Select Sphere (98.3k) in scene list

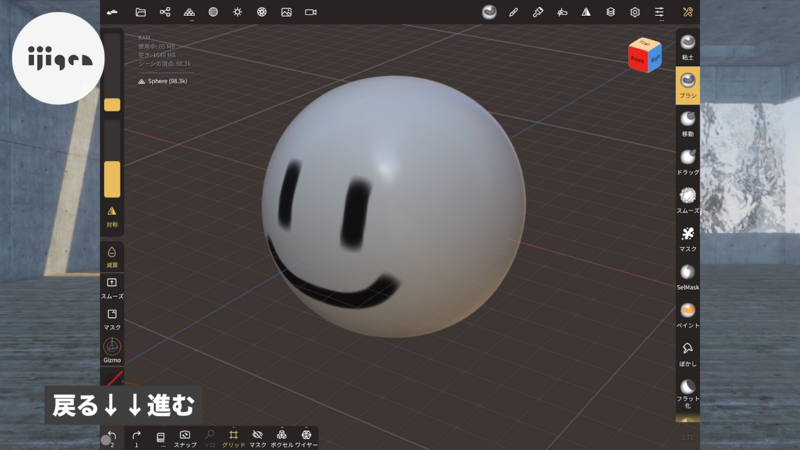(162, 81)
